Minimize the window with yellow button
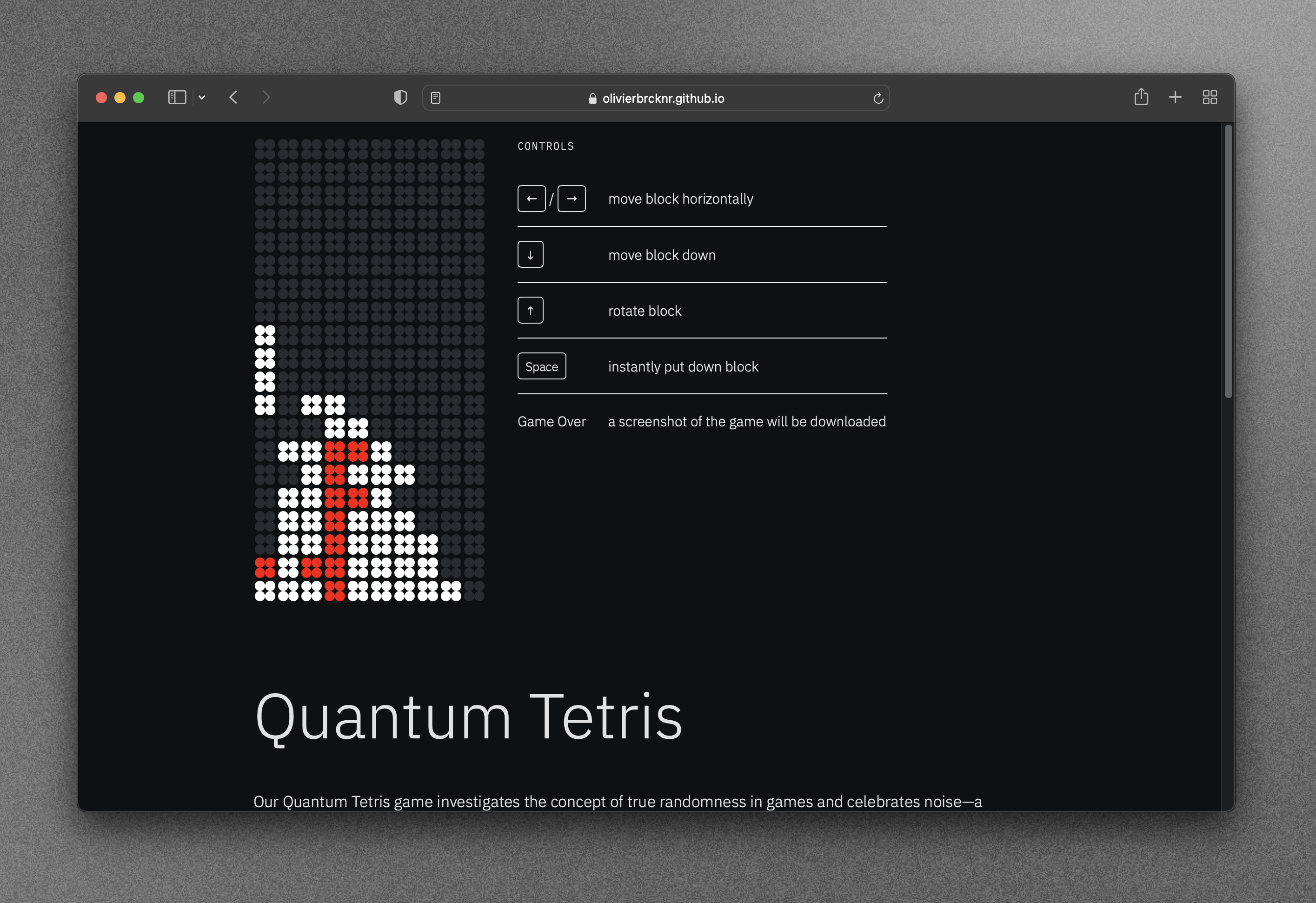 pos(120,97)
